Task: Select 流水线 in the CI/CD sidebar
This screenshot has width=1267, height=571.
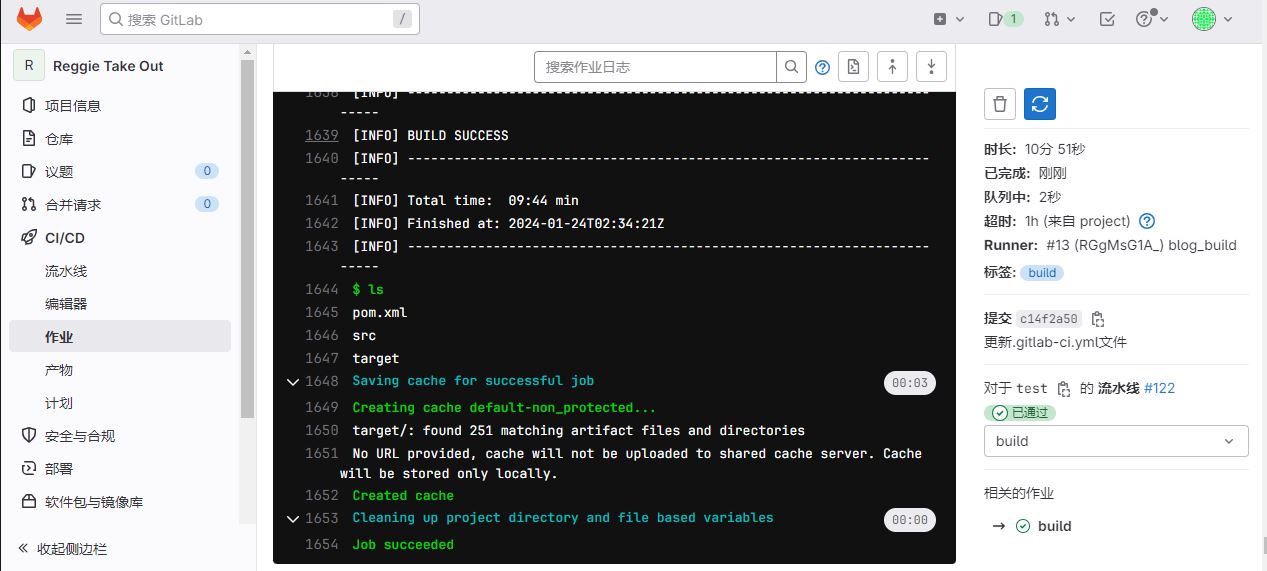Action: [66, 271]
